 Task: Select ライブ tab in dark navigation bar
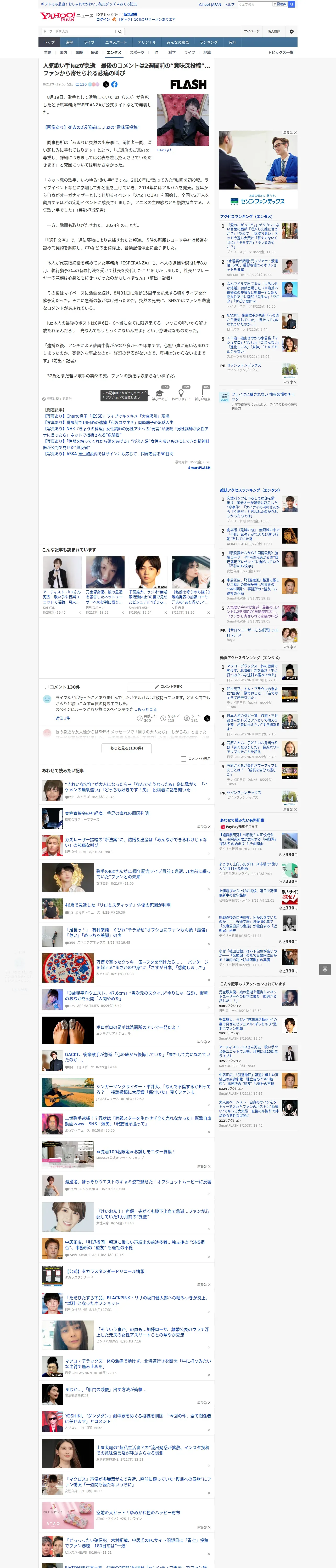click(x=89, y=43)
